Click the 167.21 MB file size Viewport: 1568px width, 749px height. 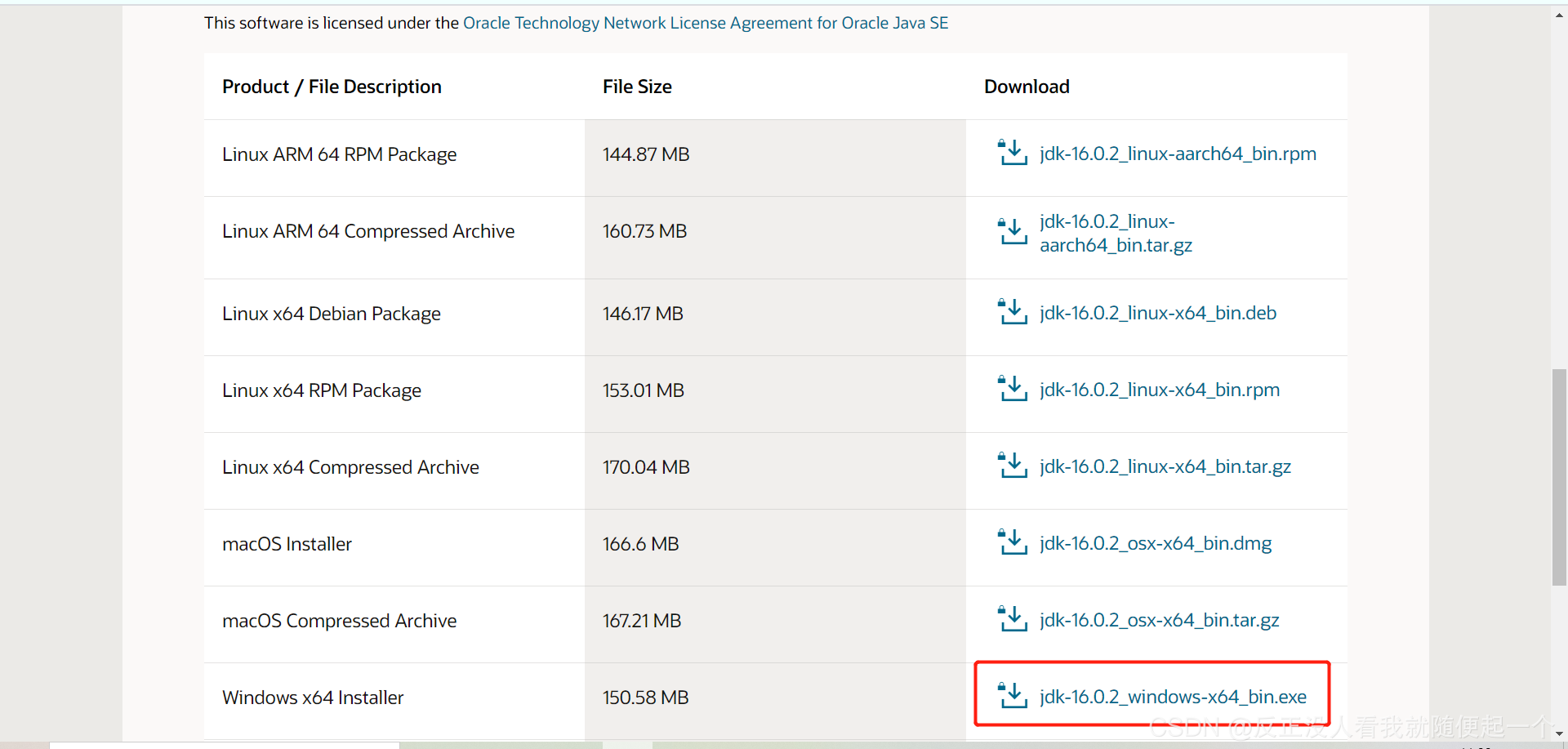pos(642,621)
